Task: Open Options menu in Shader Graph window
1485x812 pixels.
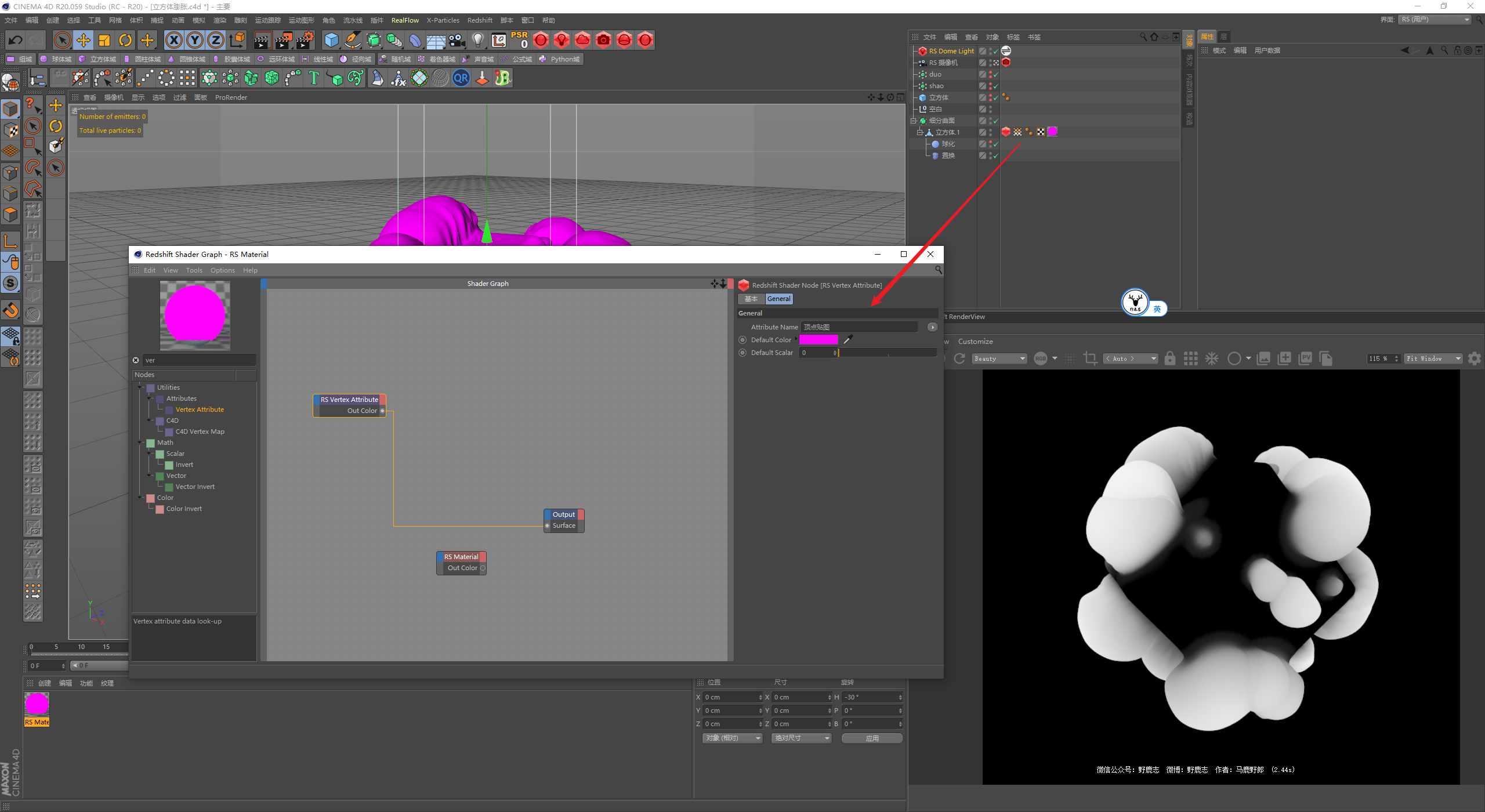Action: pyautogui.click(x=223, y=270)
